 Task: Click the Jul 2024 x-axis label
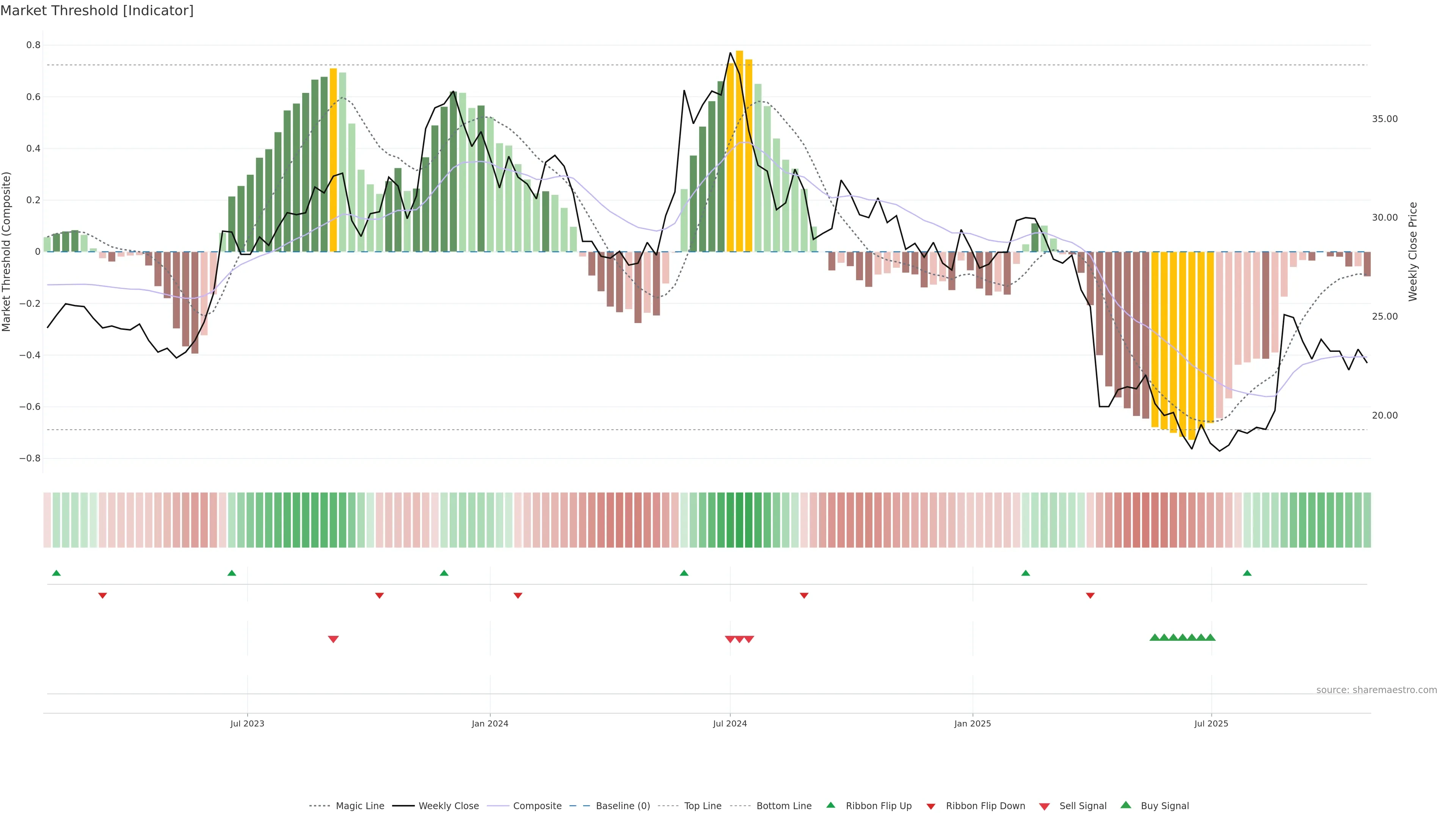pos(730,723)
